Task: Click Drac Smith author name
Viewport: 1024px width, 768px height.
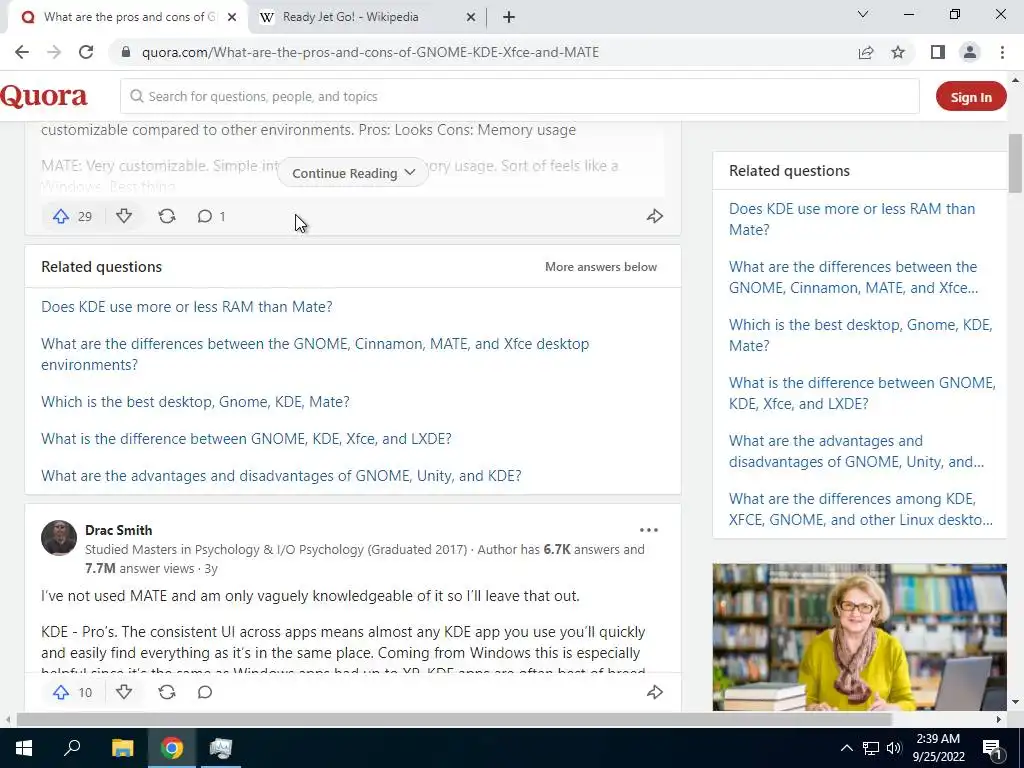Action: [118, 530]
